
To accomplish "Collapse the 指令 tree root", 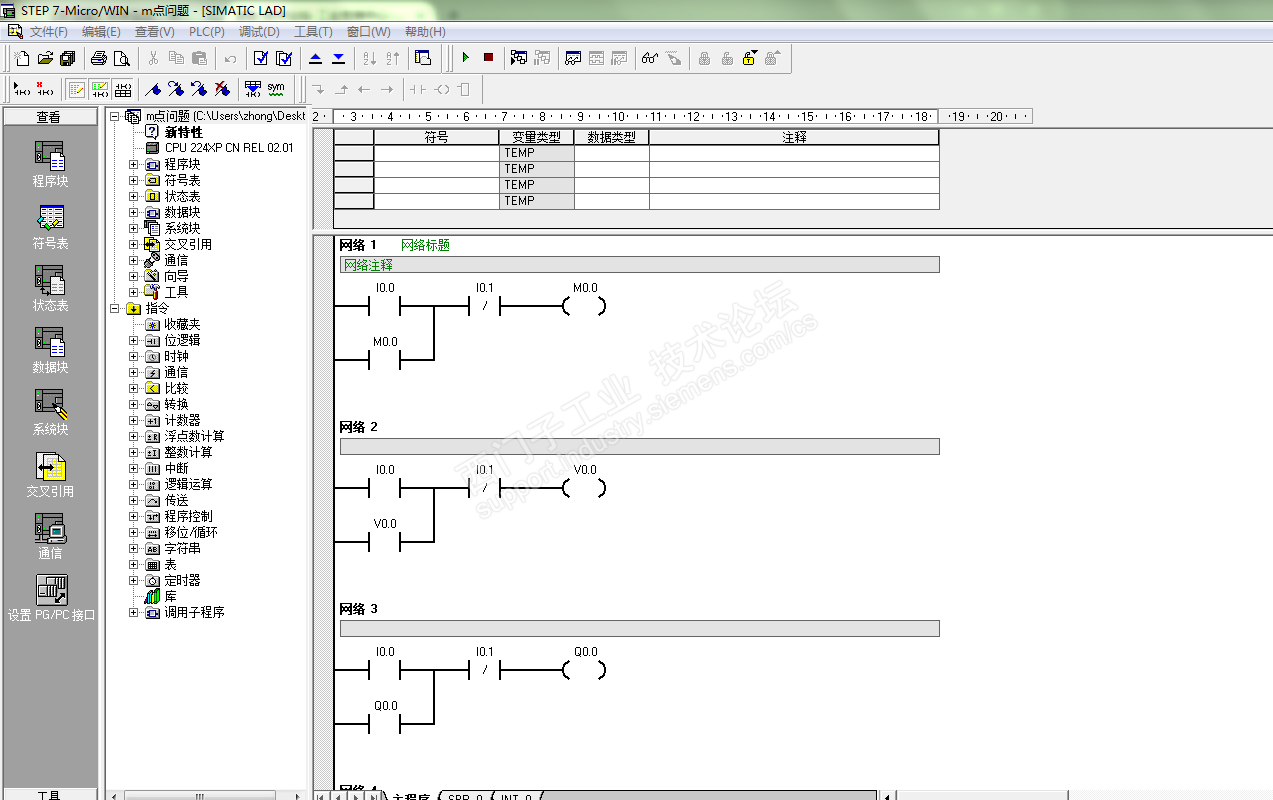I will click(x=115, y=308).
